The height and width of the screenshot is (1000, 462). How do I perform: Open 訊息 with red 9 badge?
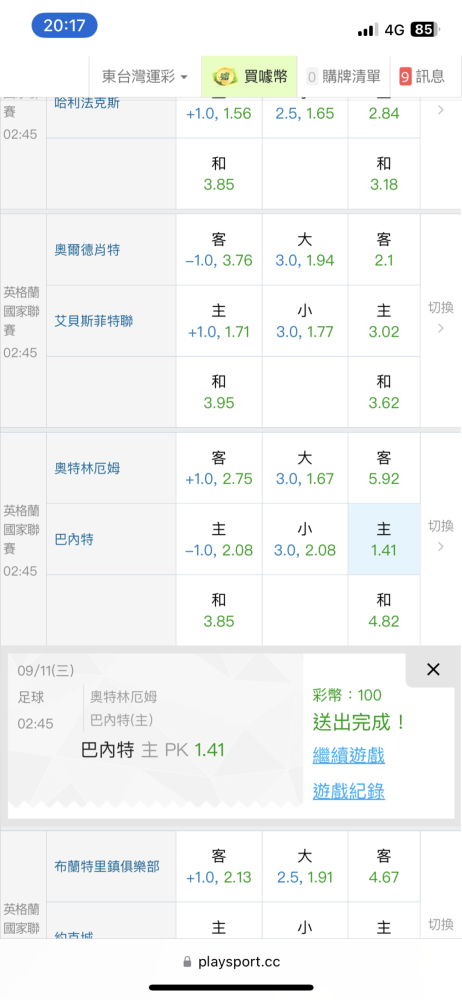[x=422, y=77]
